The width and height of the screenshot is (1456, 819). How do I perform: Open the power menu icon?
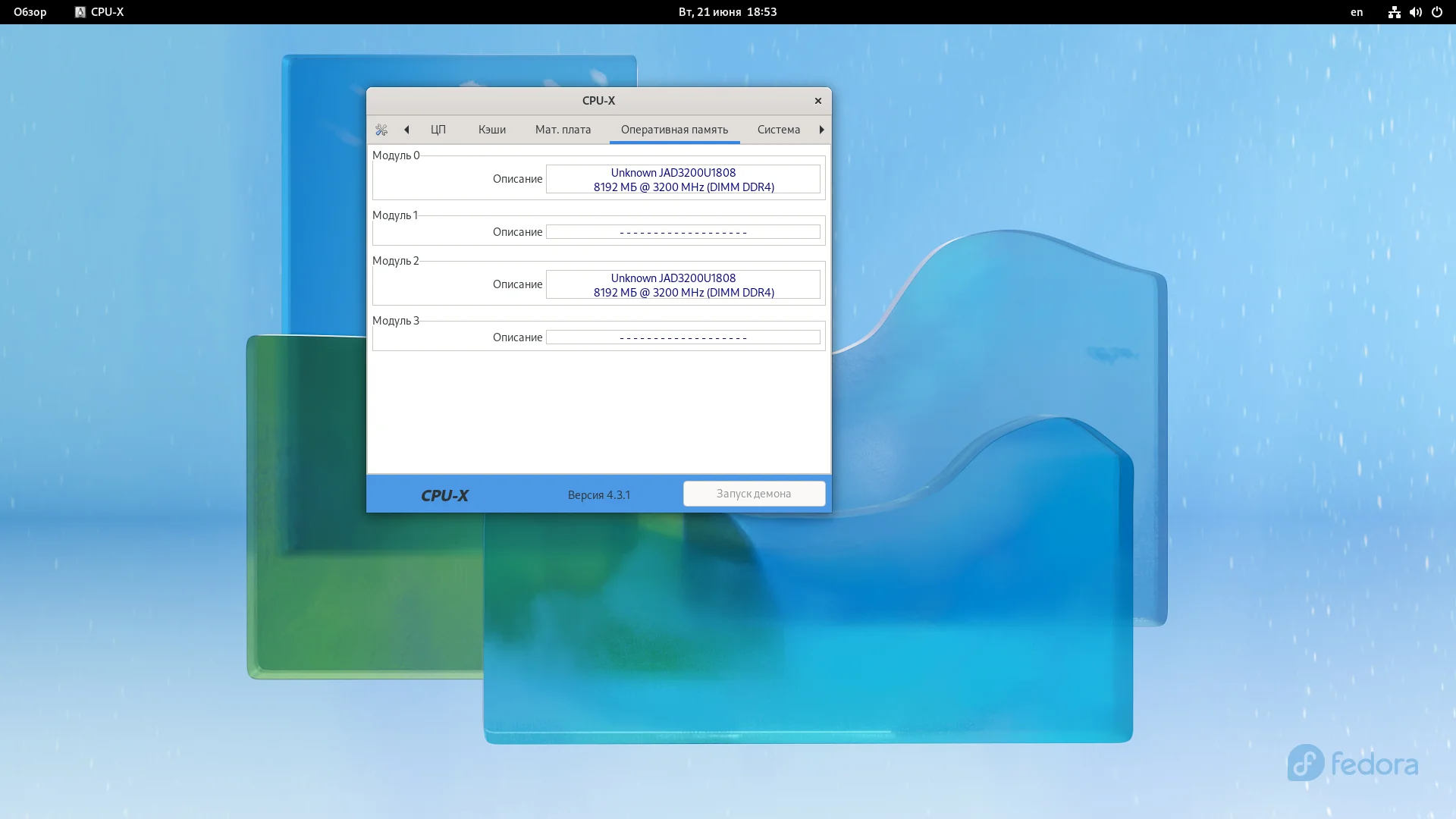pos(1436,12)
